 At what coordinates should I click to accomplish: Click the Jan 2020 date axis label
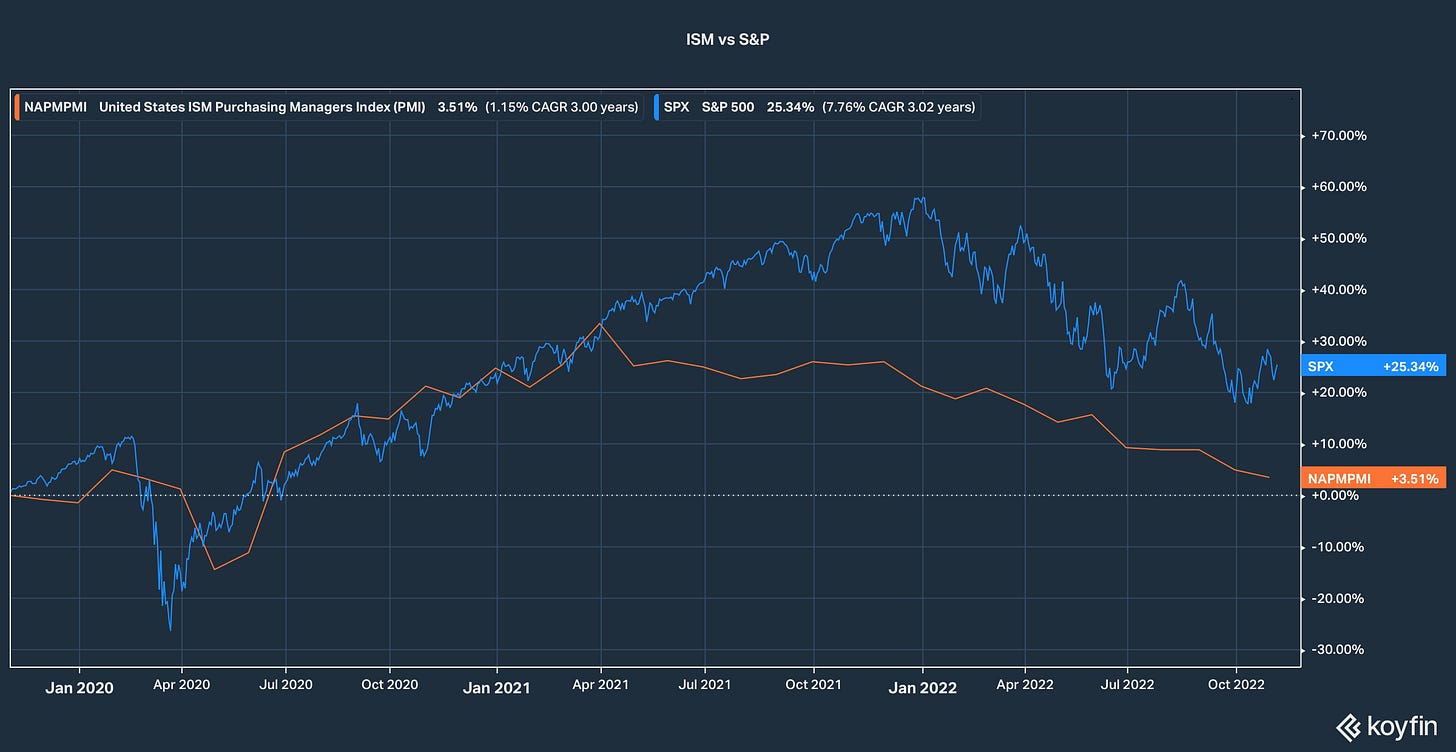[x=79, y=687]
